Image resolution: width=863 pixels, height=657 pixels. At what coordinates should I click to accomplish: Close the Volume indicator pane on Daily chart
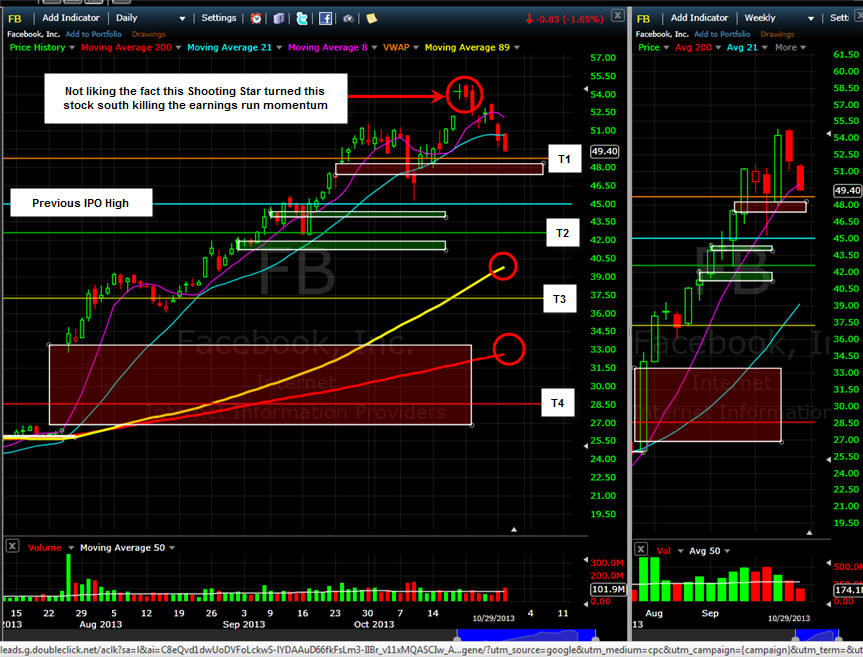coord(12,546)
